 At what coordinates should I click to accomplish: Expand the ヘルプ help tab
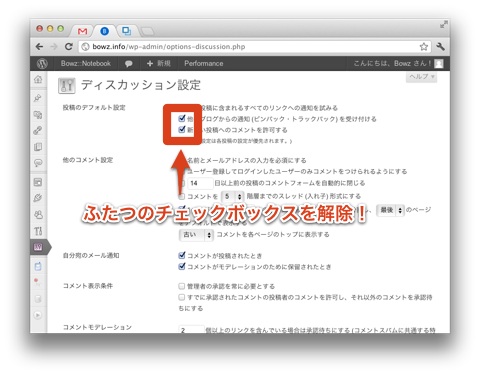[422, 77]
